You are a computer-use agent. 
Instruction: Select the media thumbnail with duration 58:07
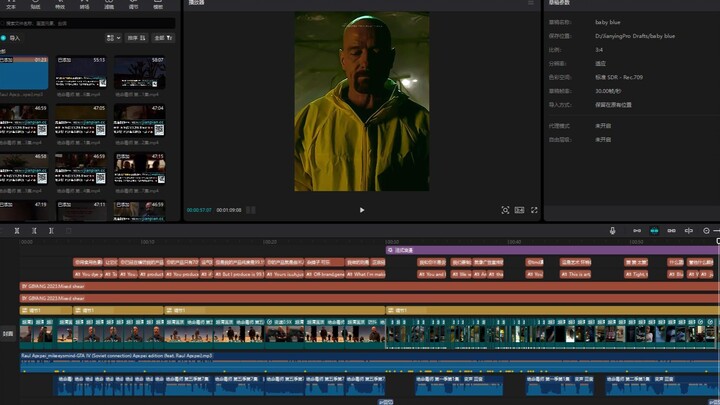tap(140, 73)
